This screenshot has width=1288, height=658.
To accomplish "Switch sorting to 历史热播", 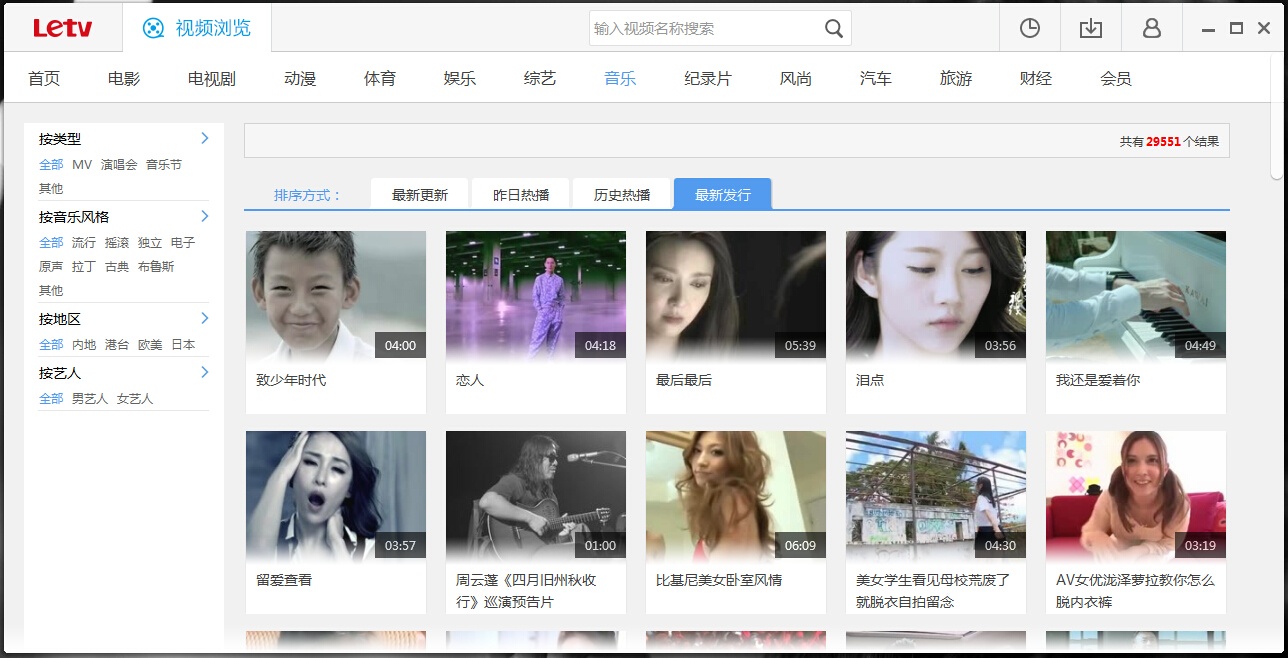I will click(x=621, y=193).
